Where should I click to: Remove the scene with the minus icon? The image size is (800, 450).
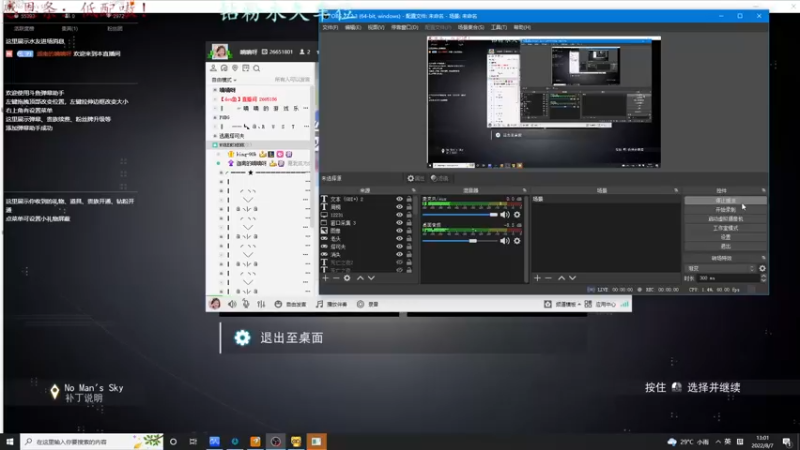548,278
